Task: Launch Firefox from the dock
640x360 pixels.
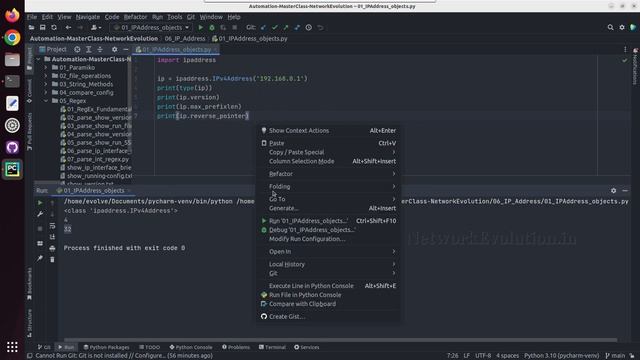Action: [12, 16]
